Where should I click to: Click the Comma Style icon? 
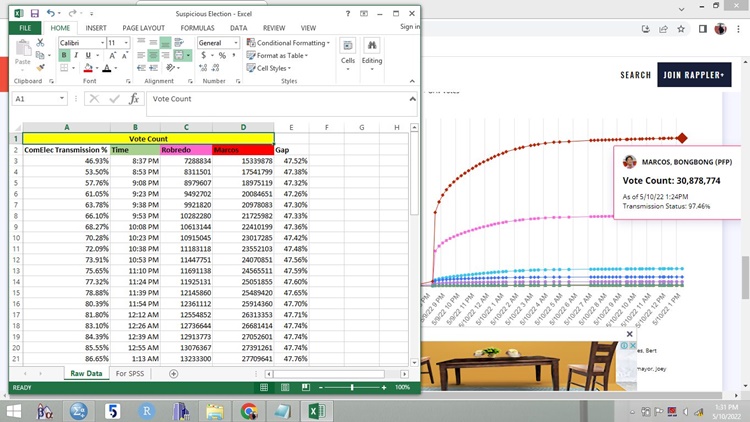[234, 56]
